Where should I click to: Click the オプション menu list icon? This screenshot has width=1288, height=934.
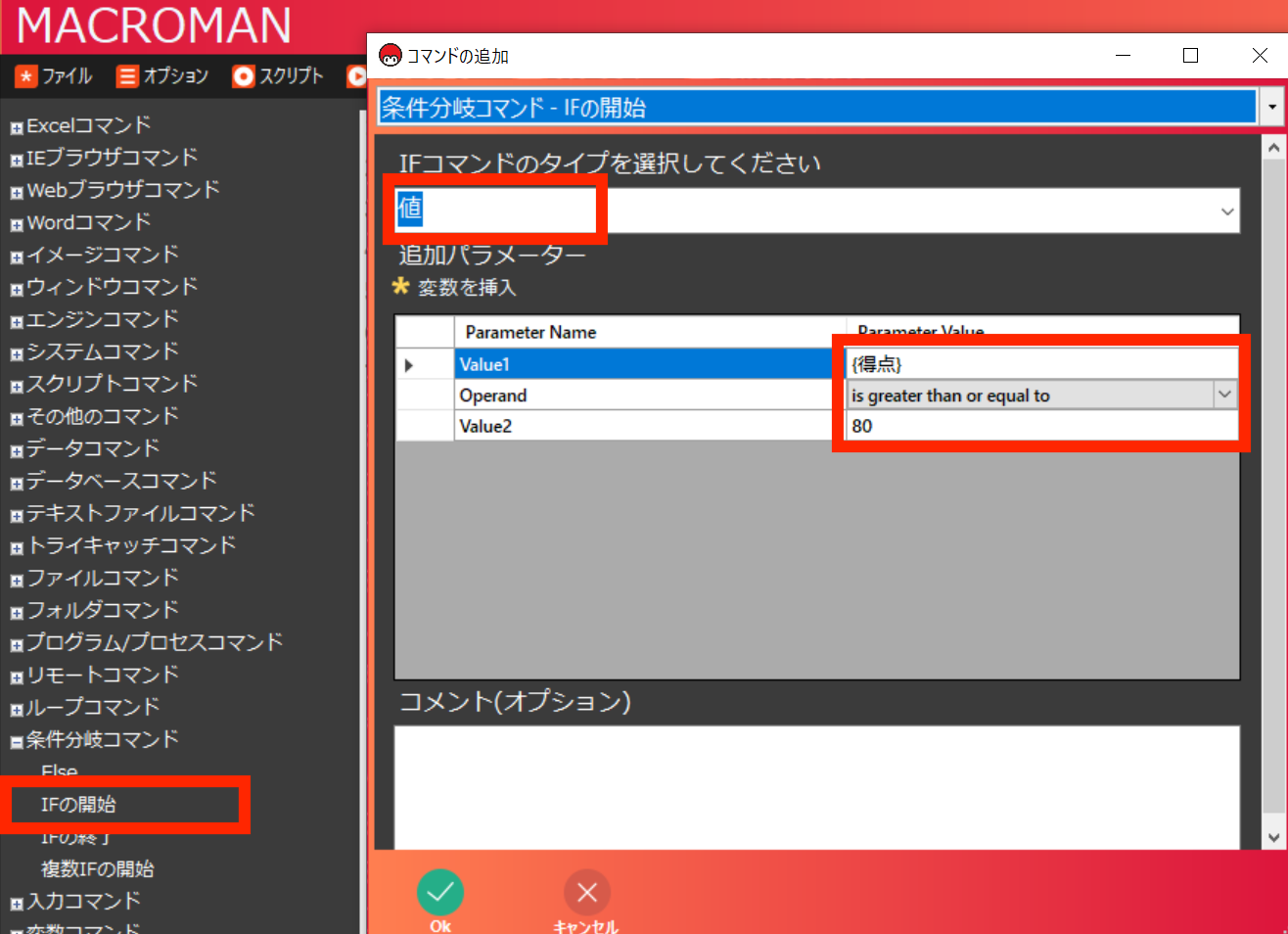pyautogui.click(x=127, y=76)
